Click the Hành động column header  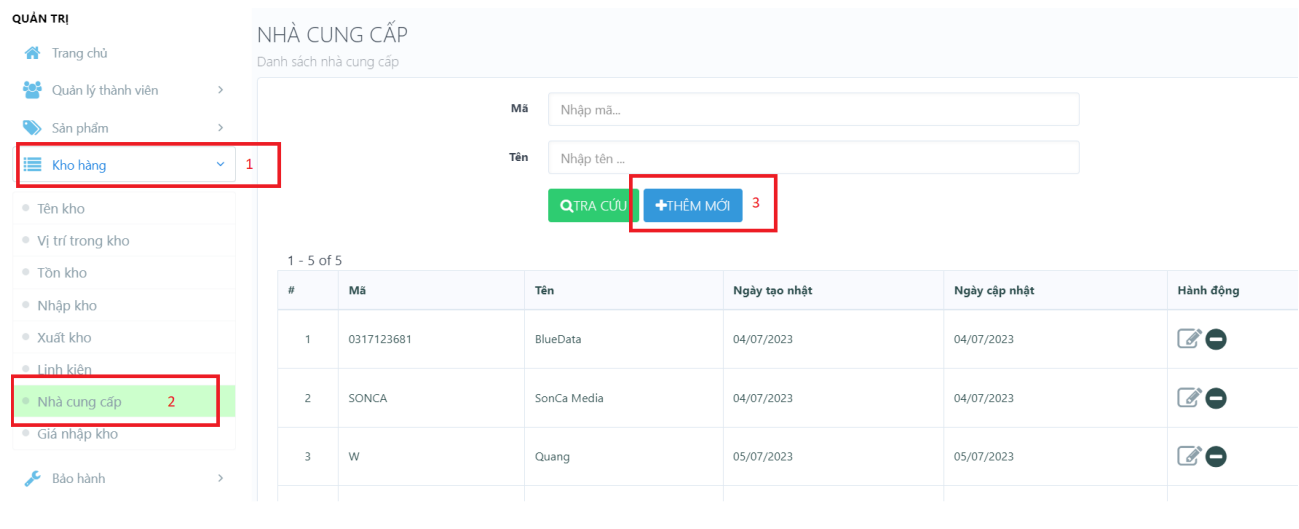[x=1208, y=290]
